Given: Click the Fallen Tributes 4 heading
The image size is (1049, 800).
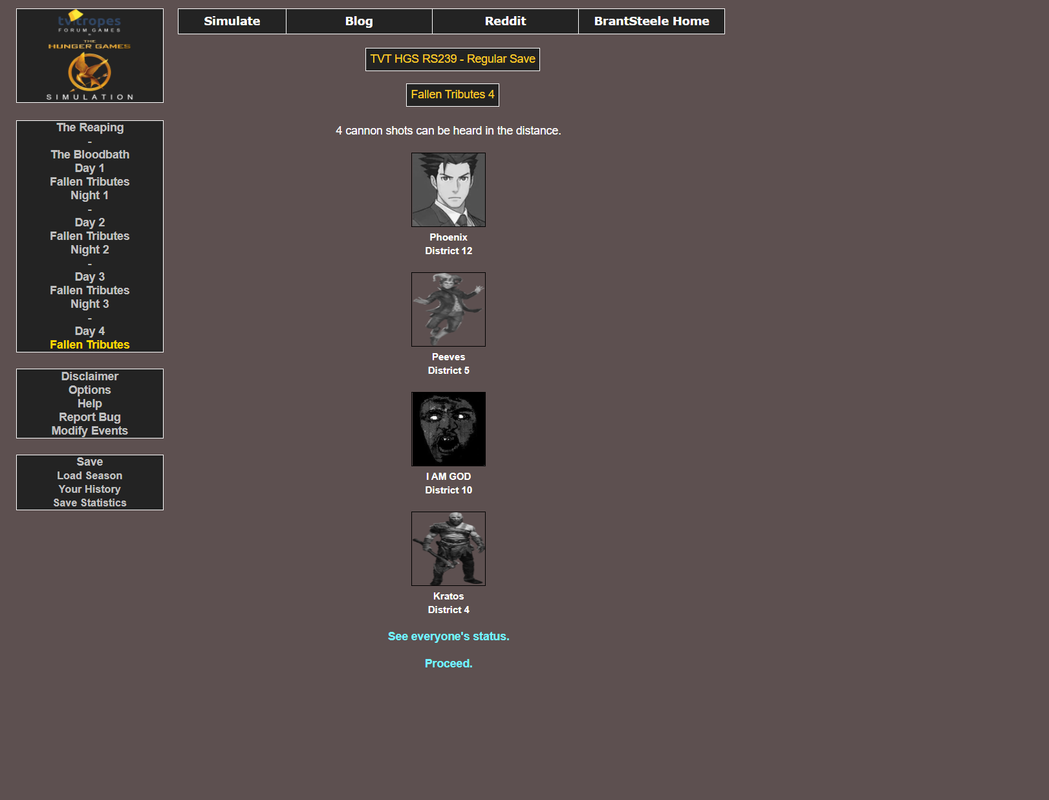Looking at the screenshot, I should coord(452,94).
